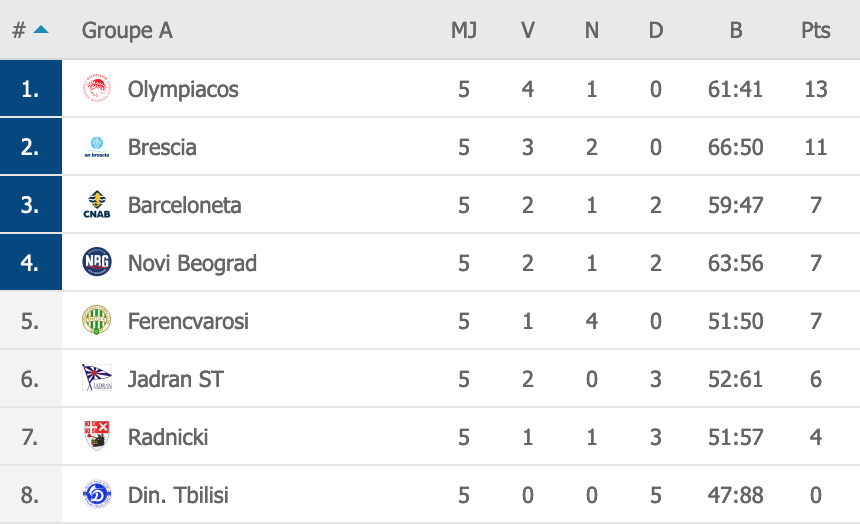The height and width of the screenshot is (524, 860).
Task: Click the Jadran ST flag logo
Action: pos(97,378)
